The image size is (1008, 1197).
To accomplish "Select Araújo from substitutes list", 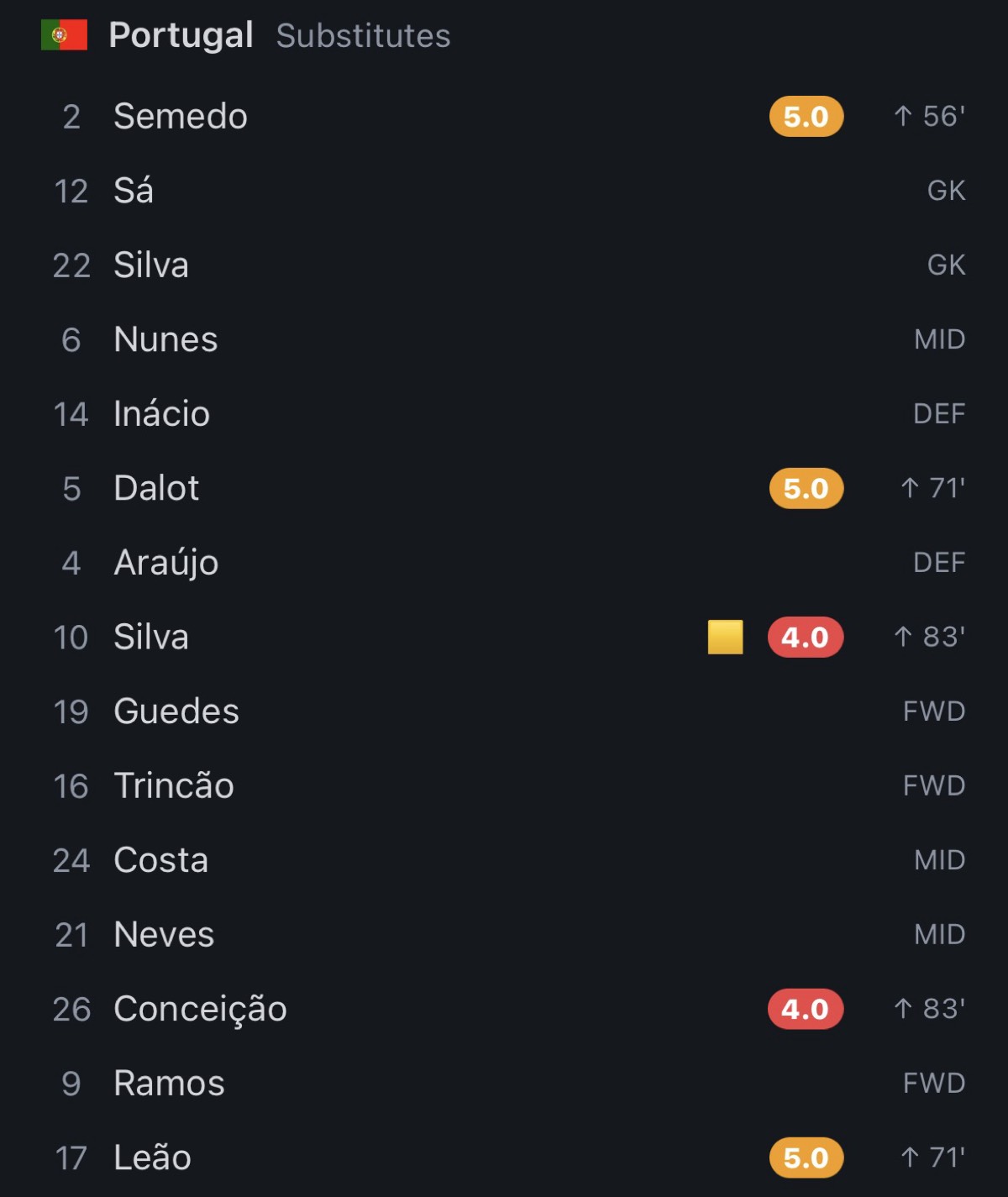I will pos(504,563).
